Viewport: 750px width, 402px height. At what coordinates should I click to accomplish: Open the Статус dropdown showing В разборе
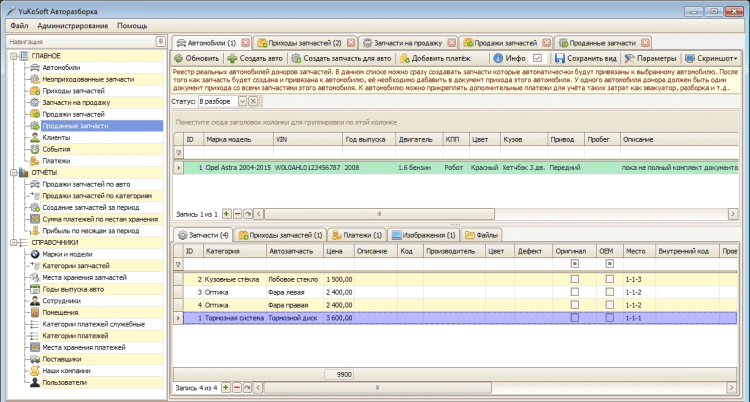click(241, 101)
